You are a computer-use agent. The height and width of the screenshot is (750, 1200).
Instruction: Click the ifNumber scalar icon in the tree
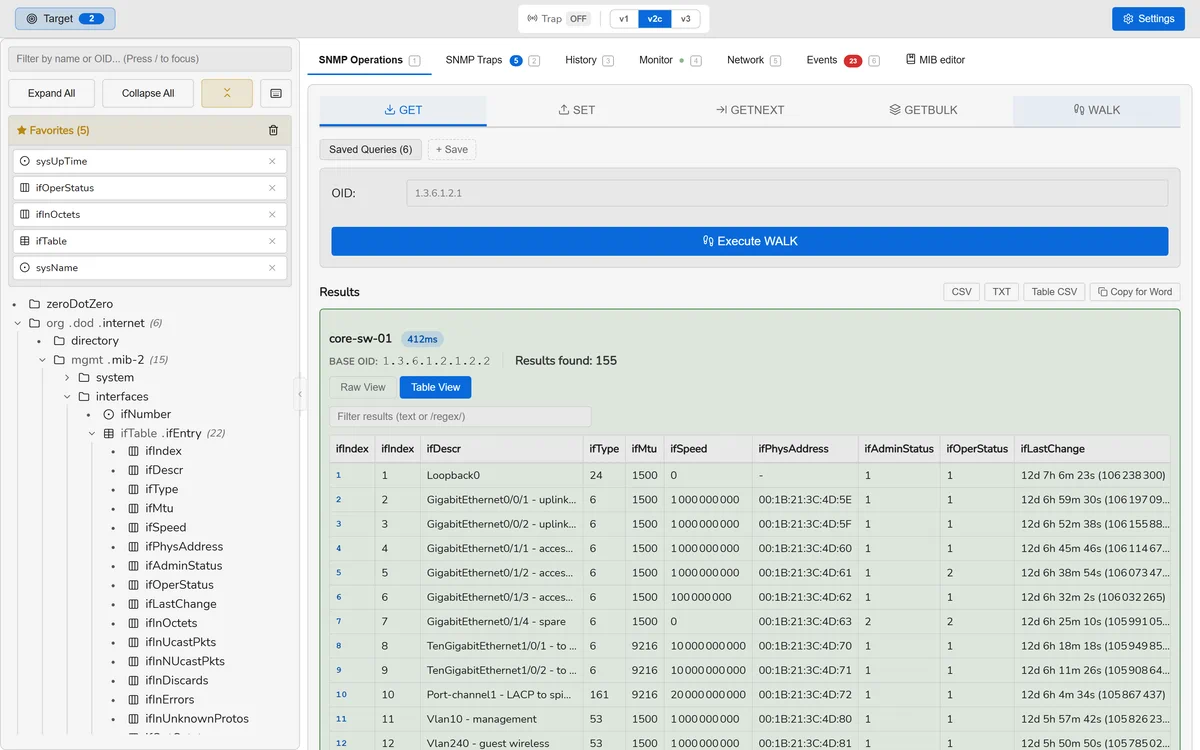pos(109,414)
